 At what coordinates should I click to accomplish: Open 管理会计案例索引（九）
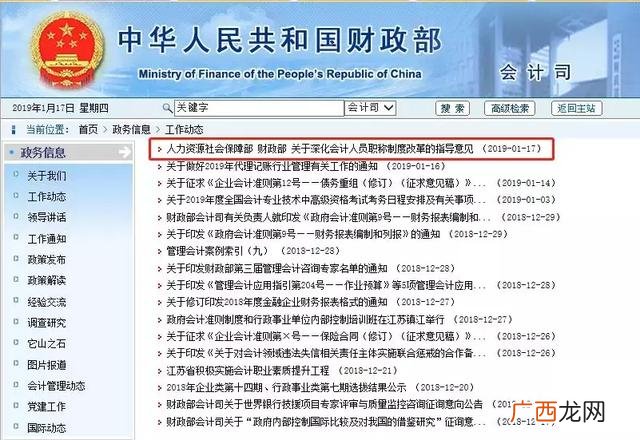tap(217, 251)
